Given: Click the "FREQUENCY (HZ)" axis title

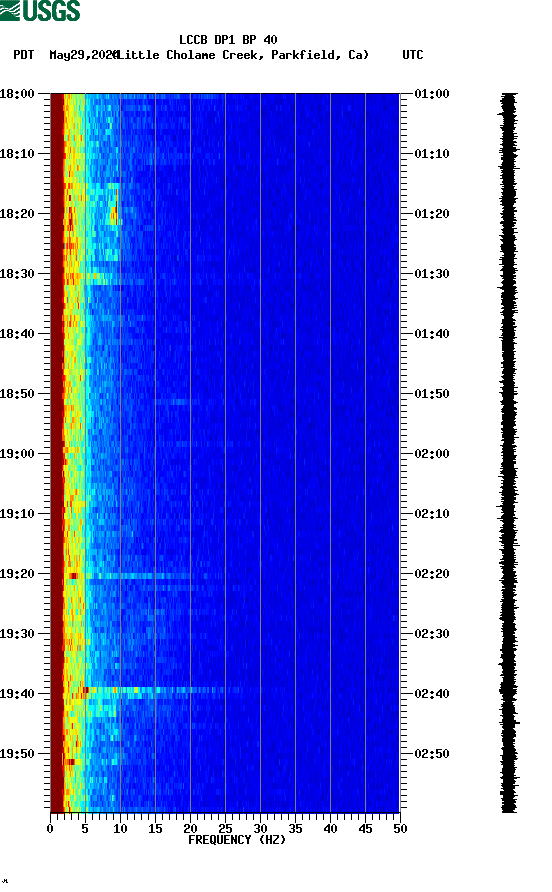Looking at the screenshot, I should (237, 840).
